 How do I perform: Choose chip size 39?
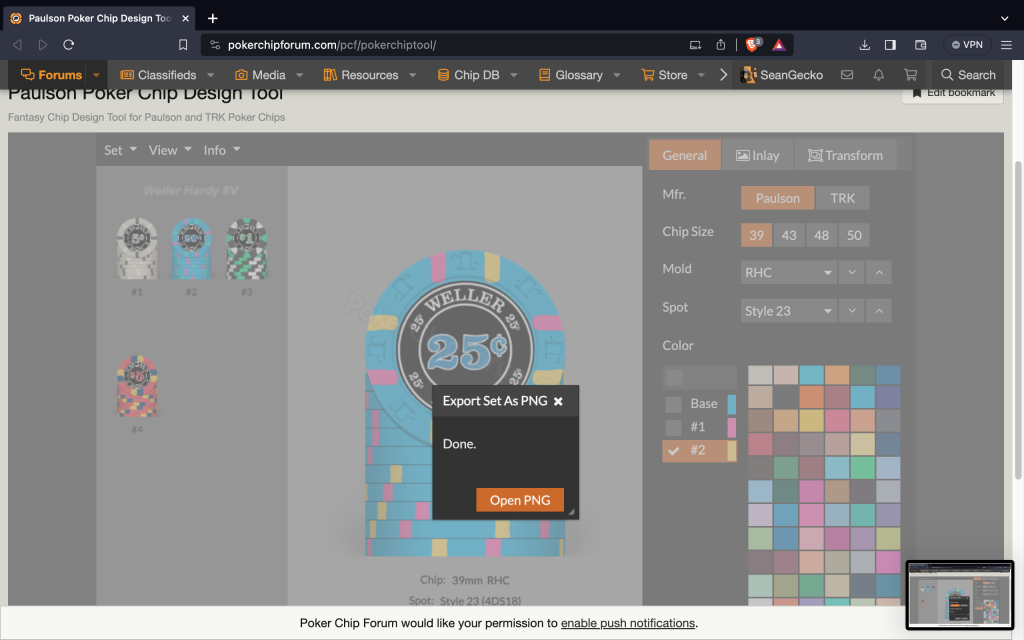(756, 235)
